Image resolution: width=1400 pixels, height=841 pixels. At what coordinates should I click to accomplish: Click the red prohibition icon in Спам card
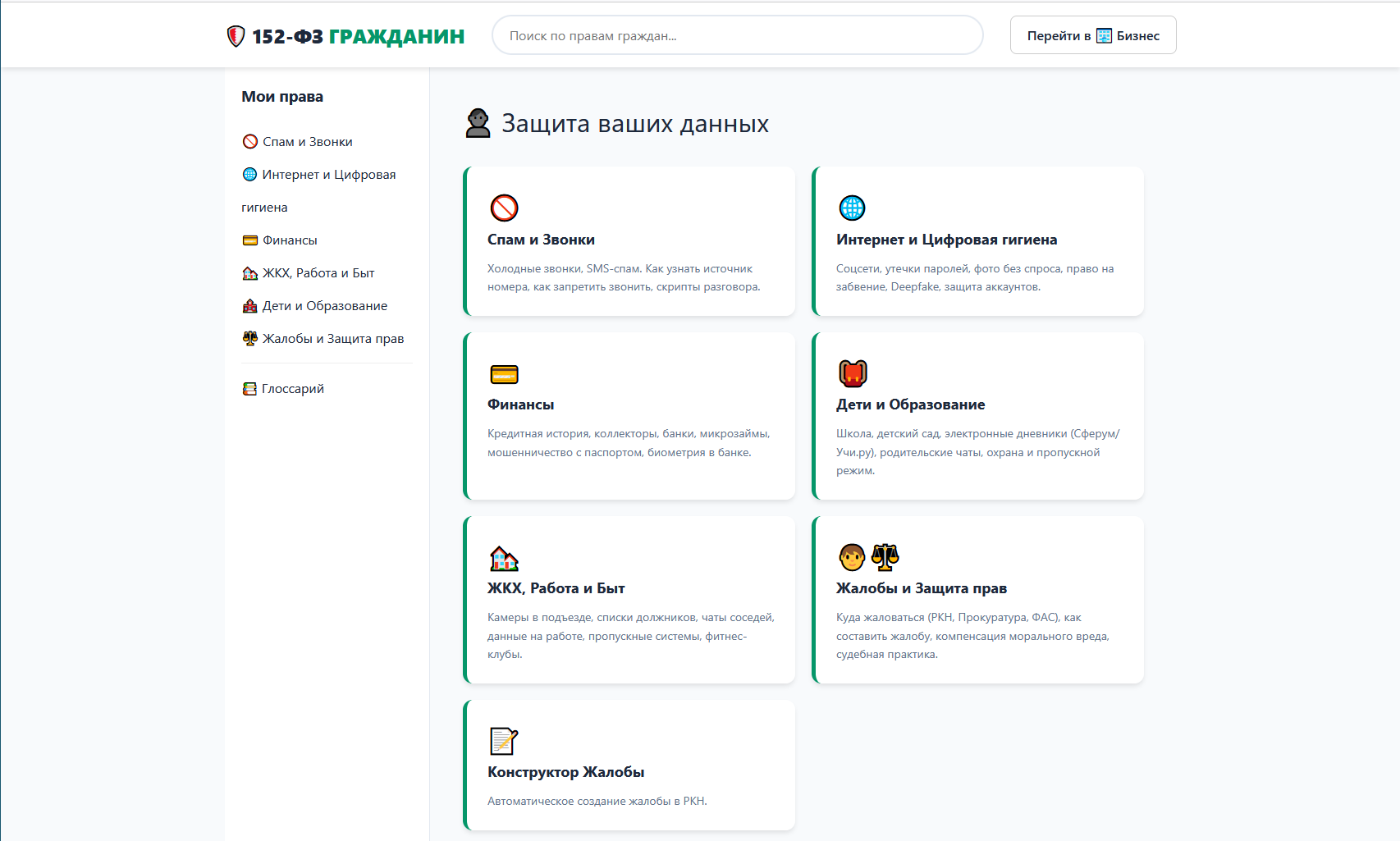504,208
